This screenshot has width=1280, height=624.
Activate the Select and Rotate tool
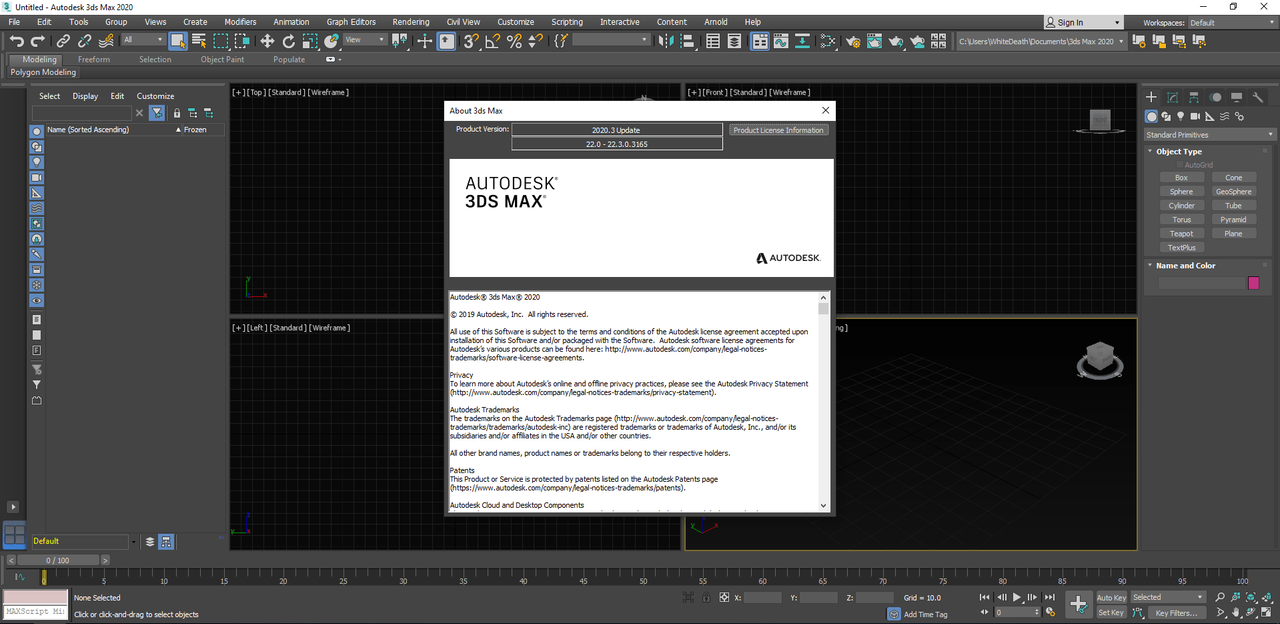pyautogui.click(x=289, y=41)
